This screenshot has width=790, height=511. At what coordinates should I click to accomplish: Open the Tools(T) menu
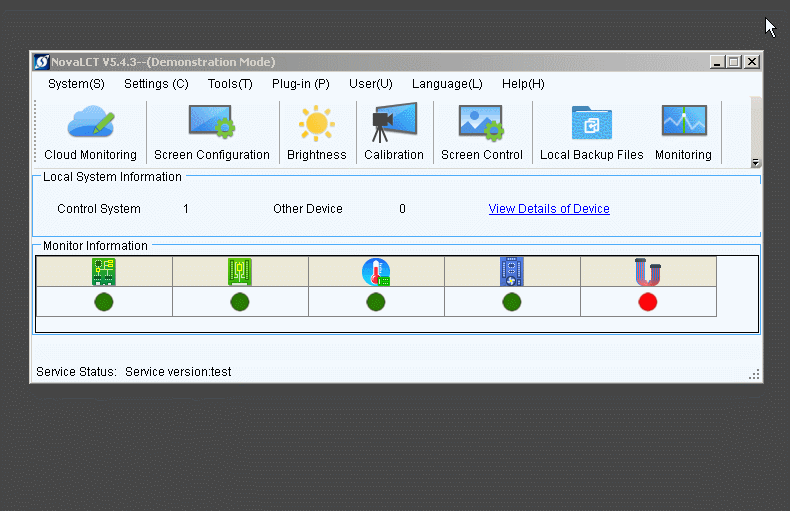[x=230, y=84]
